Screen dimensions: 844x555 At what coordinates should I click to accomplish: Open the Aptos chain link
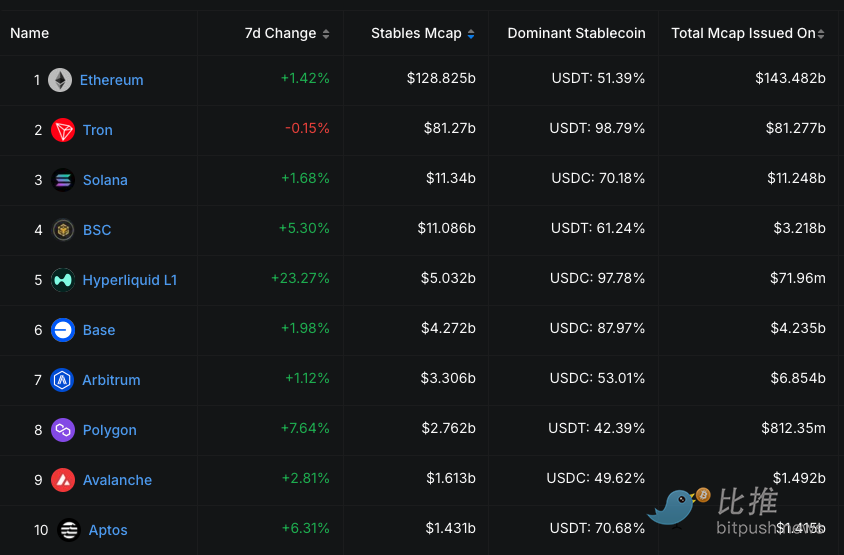[108, 530]
